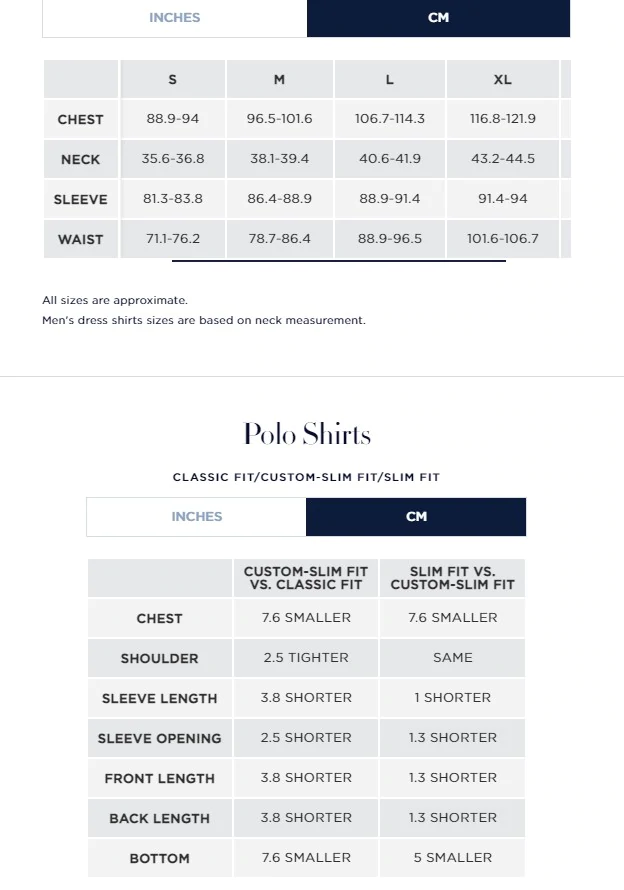
Task: Select the Slim Fit vs. Custom-Slim Fit header
Action: tap(452, 578)
